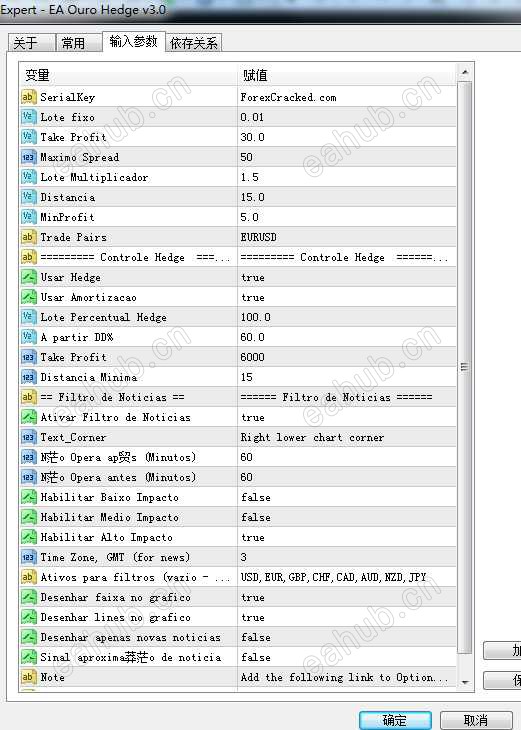Screen dimensions: 521x730
Task: Open the Habilitar Medio Impacto false value
Action: tap(347, 517)
